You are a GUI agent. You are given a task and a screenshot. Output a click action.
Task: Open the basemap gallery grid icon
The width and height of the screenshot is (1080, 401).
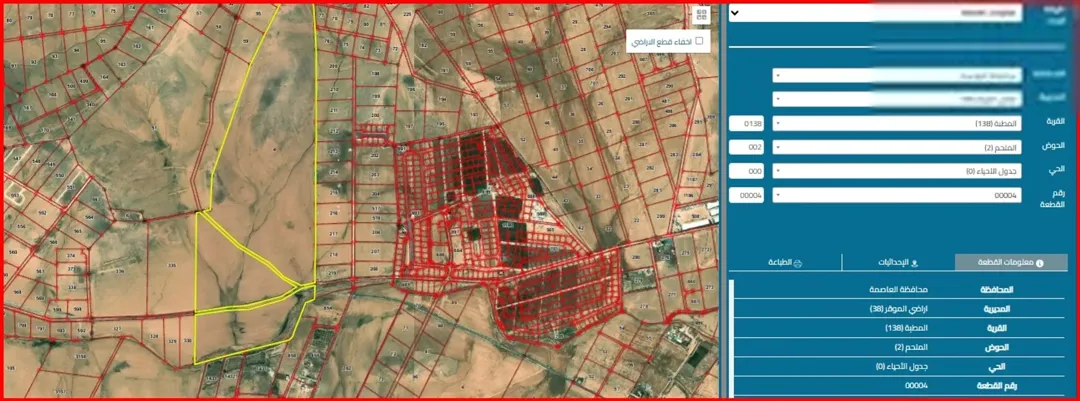[702, 14]
